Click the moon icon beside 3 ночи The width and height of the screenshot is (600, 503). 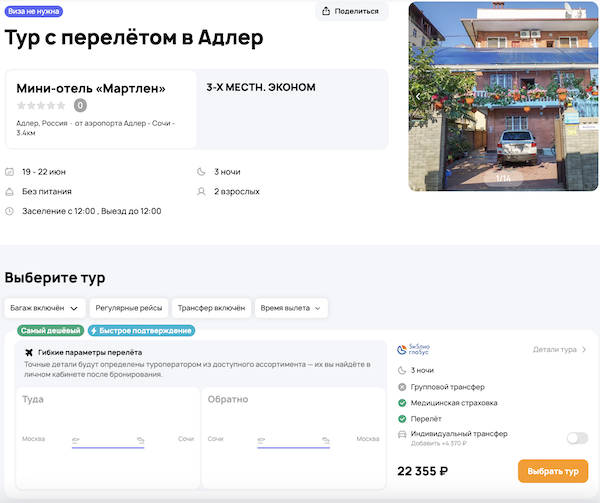pos(203,171)
